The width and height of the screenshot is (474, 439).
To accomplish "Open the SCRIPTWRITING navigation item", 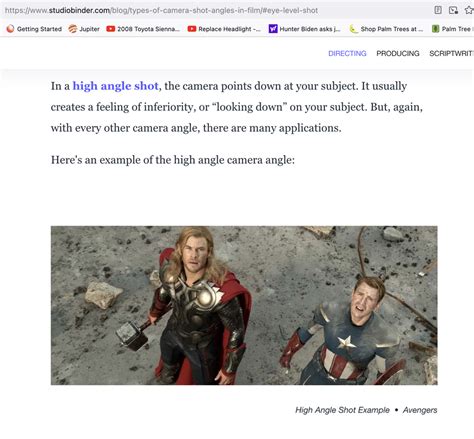I will (451, 53).
